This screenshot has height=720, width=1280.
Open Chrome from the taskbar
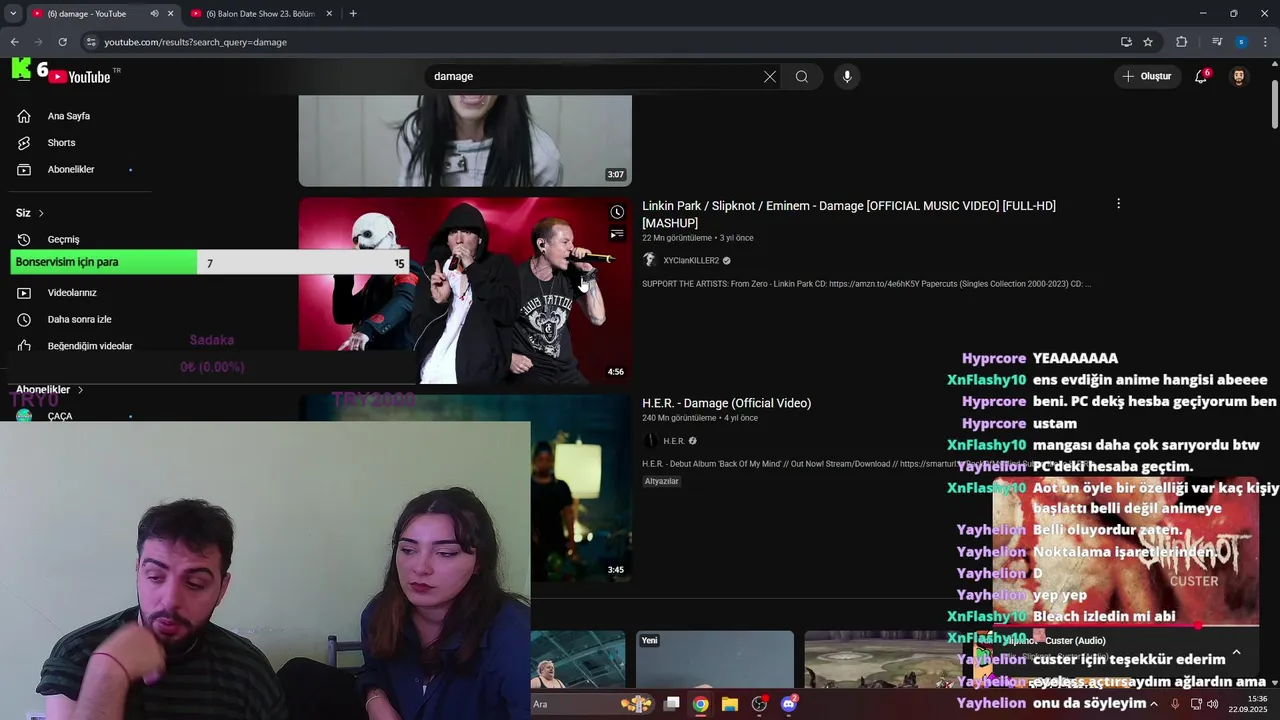click(701, 704)
